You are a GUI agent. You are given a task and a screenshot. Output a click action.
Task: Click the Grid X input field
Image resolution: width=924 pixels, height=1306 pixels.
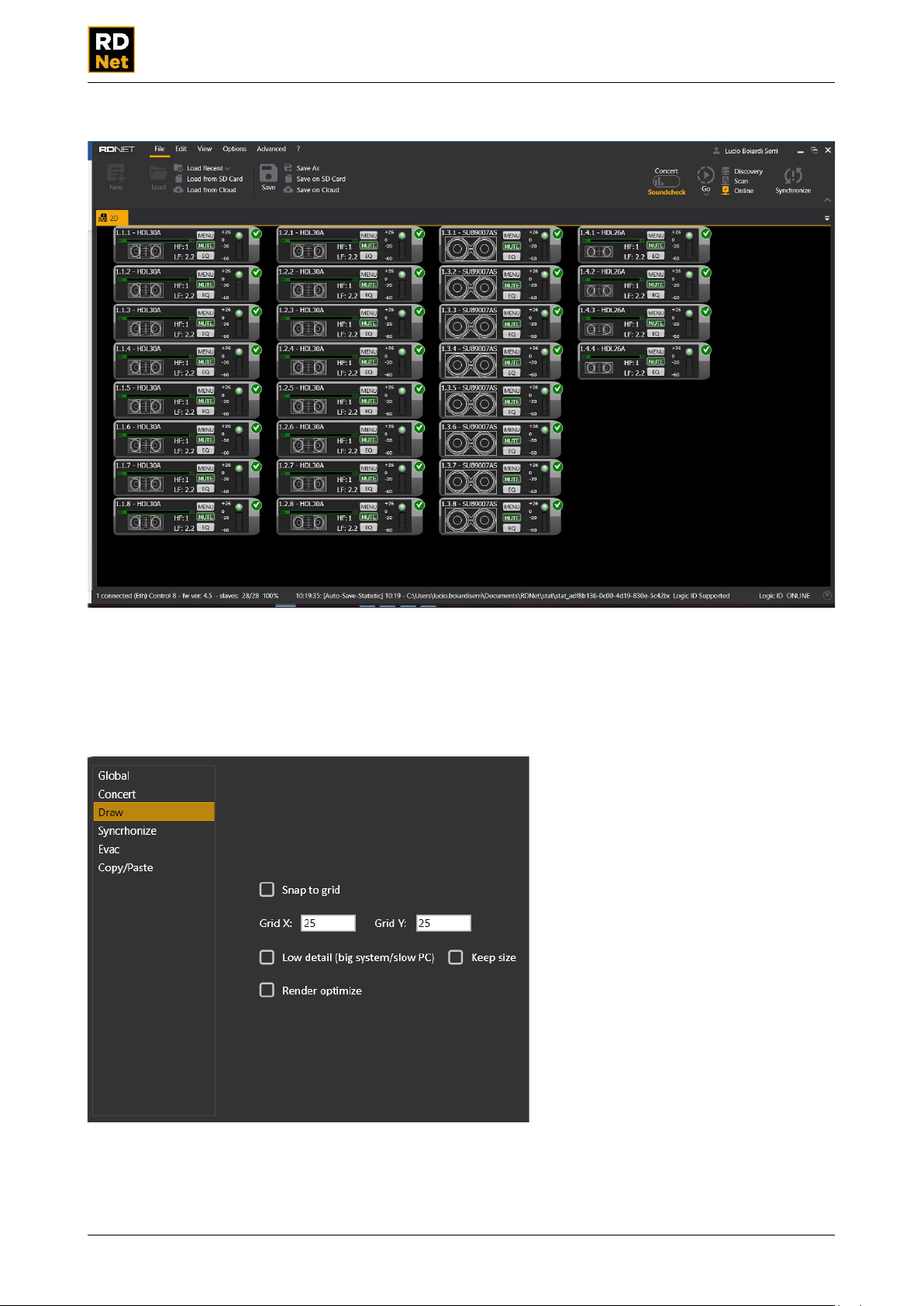pyautogui.click(x=328, y=923)
